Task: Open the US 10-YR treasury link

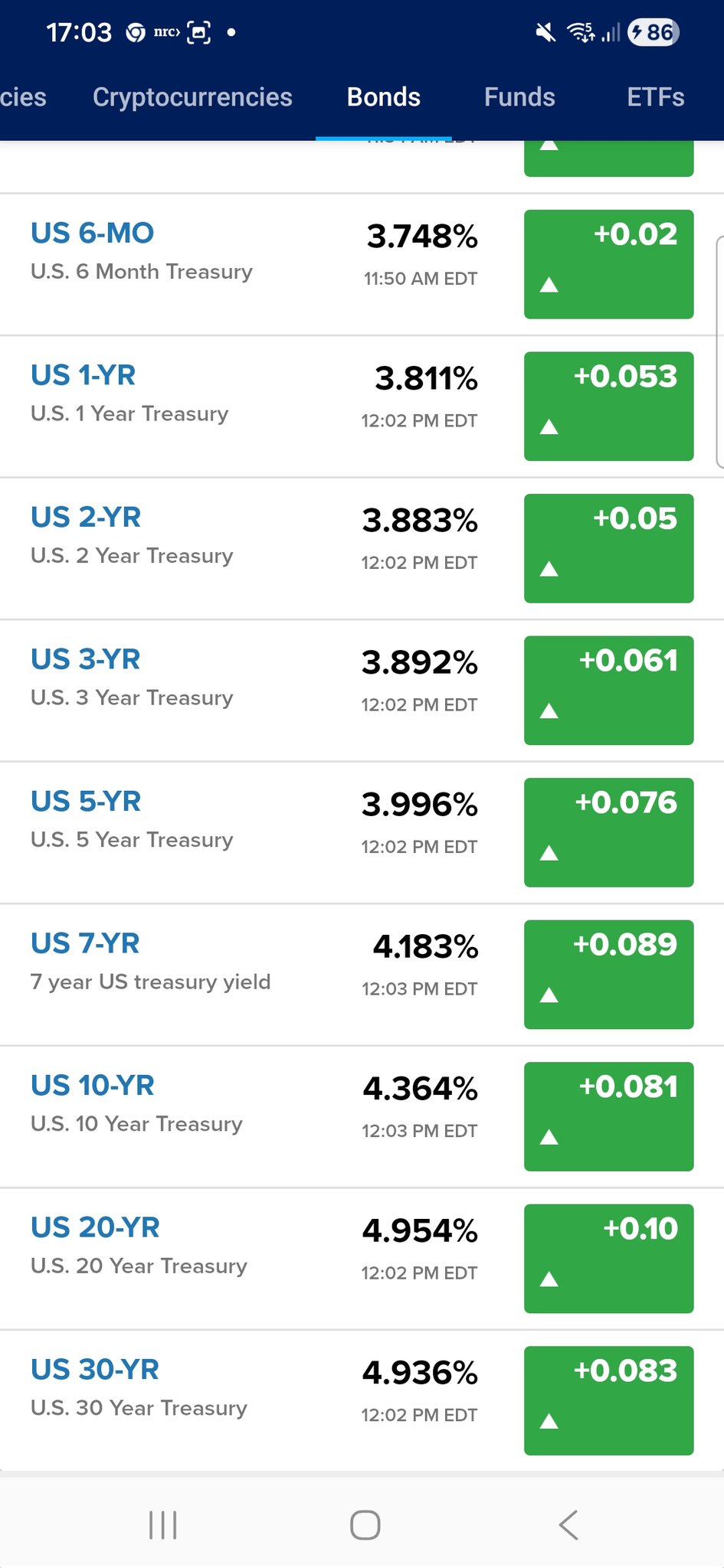Action: 93,1086
